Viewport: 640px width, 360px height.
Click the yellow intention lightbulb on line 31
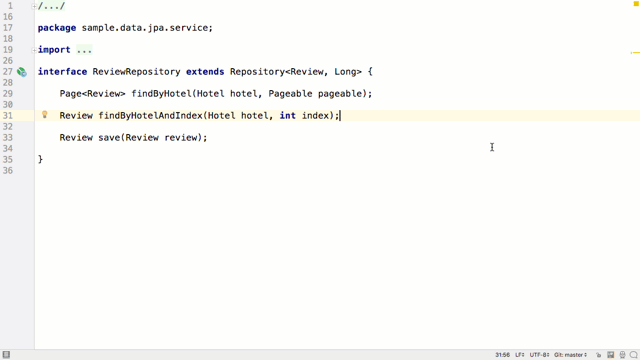[x=45, y=115]
